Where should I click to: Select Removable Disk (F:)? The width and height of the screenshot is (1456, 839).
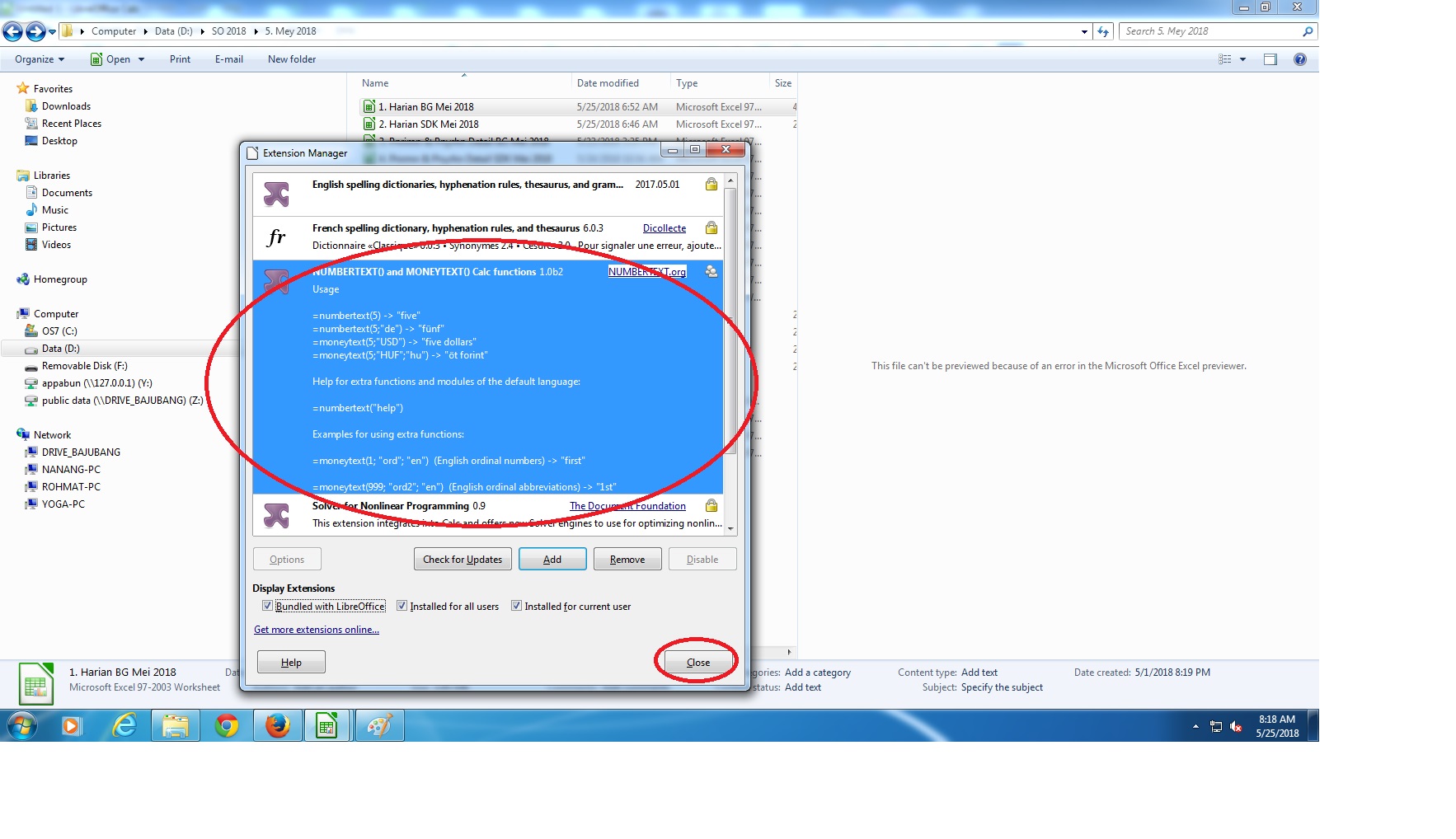tap(84, 366)
